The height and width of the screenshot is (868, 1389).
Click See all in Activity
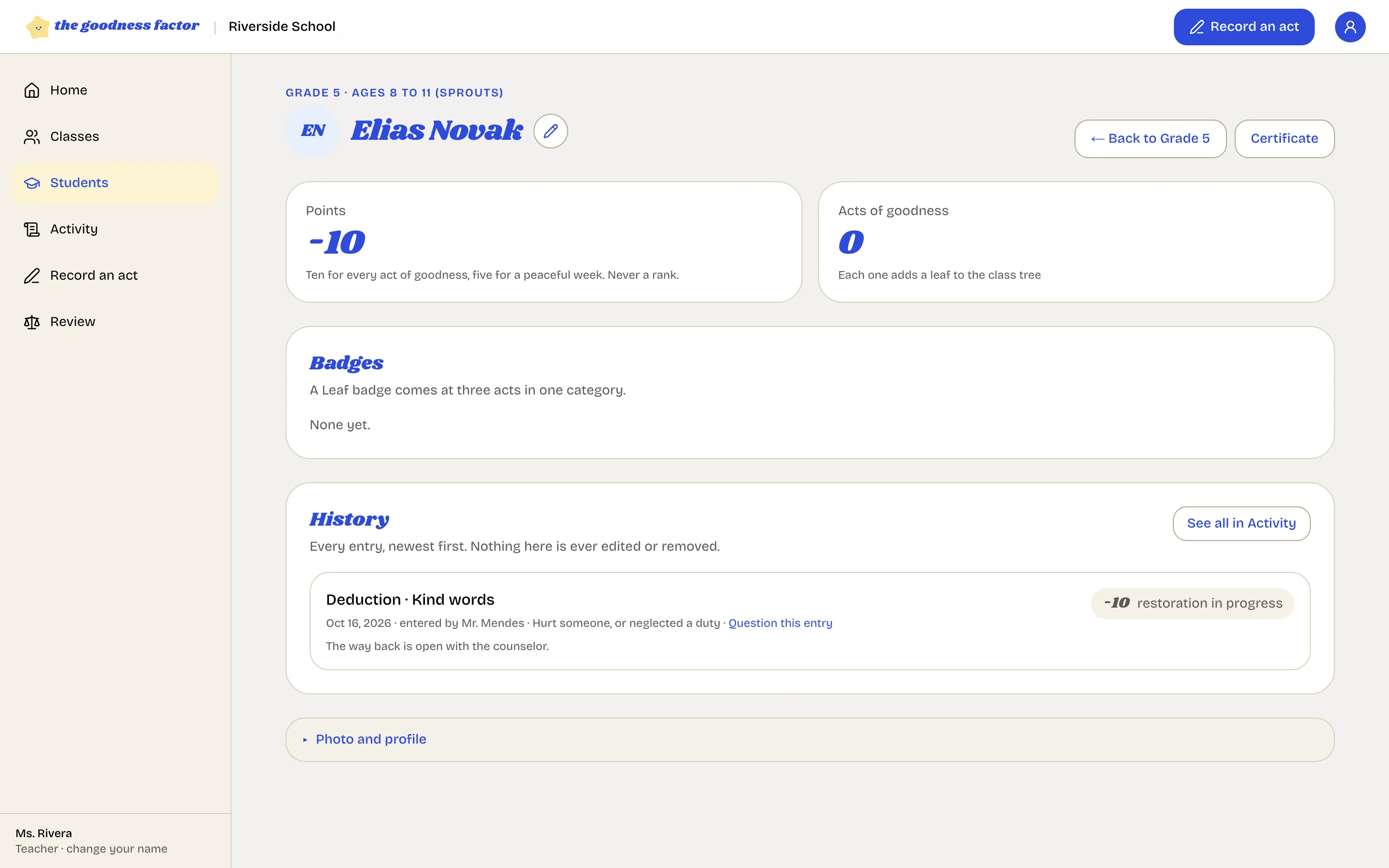1241,523
